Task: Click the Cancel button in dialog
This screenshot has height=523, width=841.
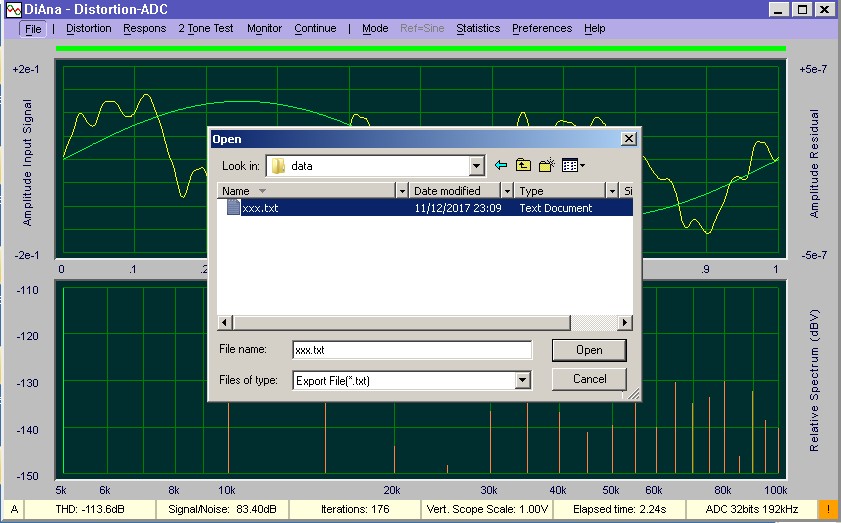Action: click(589, 379)
